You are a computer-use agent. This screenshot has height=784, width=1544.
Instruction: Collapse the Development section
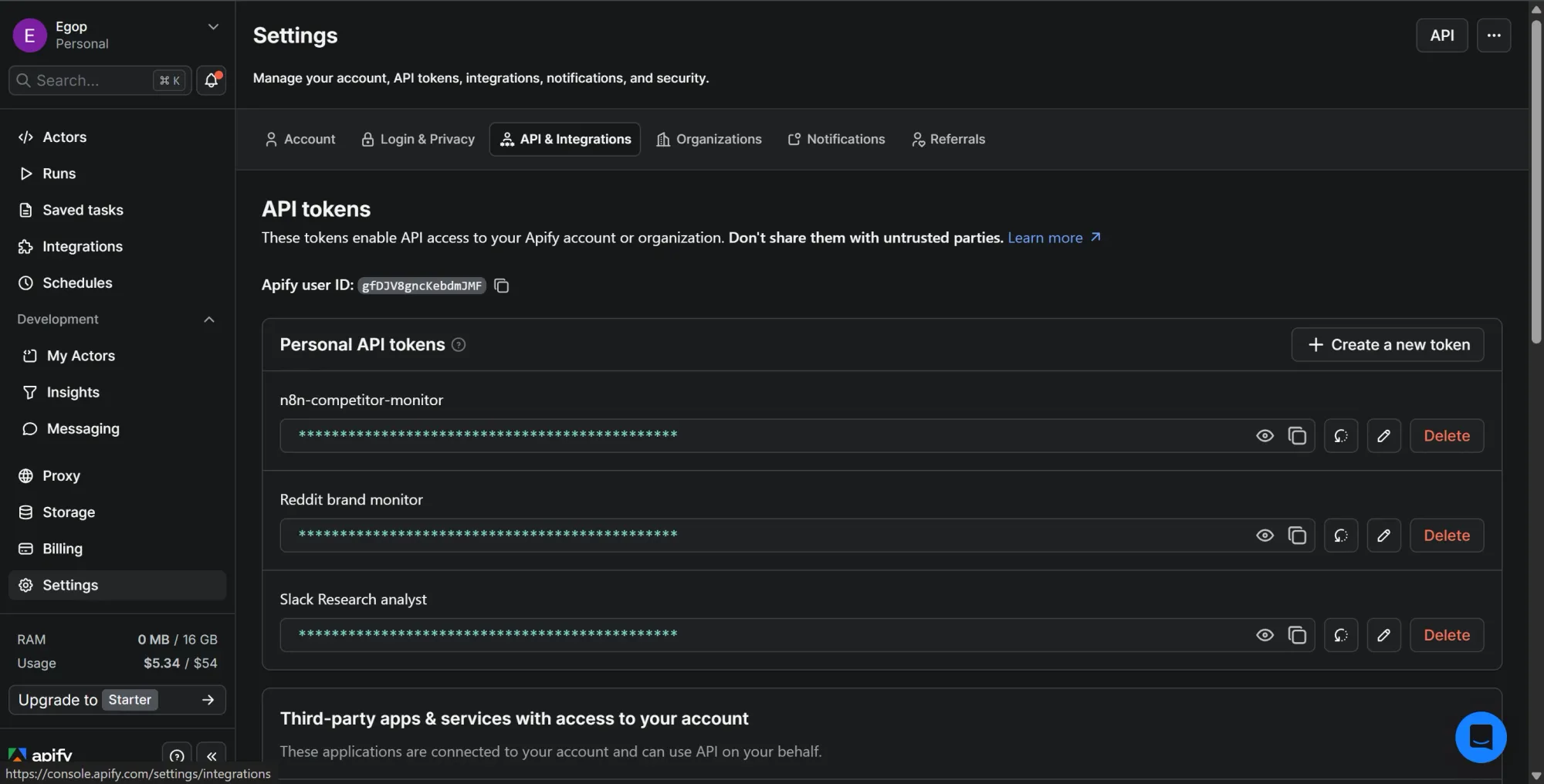pos(208,319)
